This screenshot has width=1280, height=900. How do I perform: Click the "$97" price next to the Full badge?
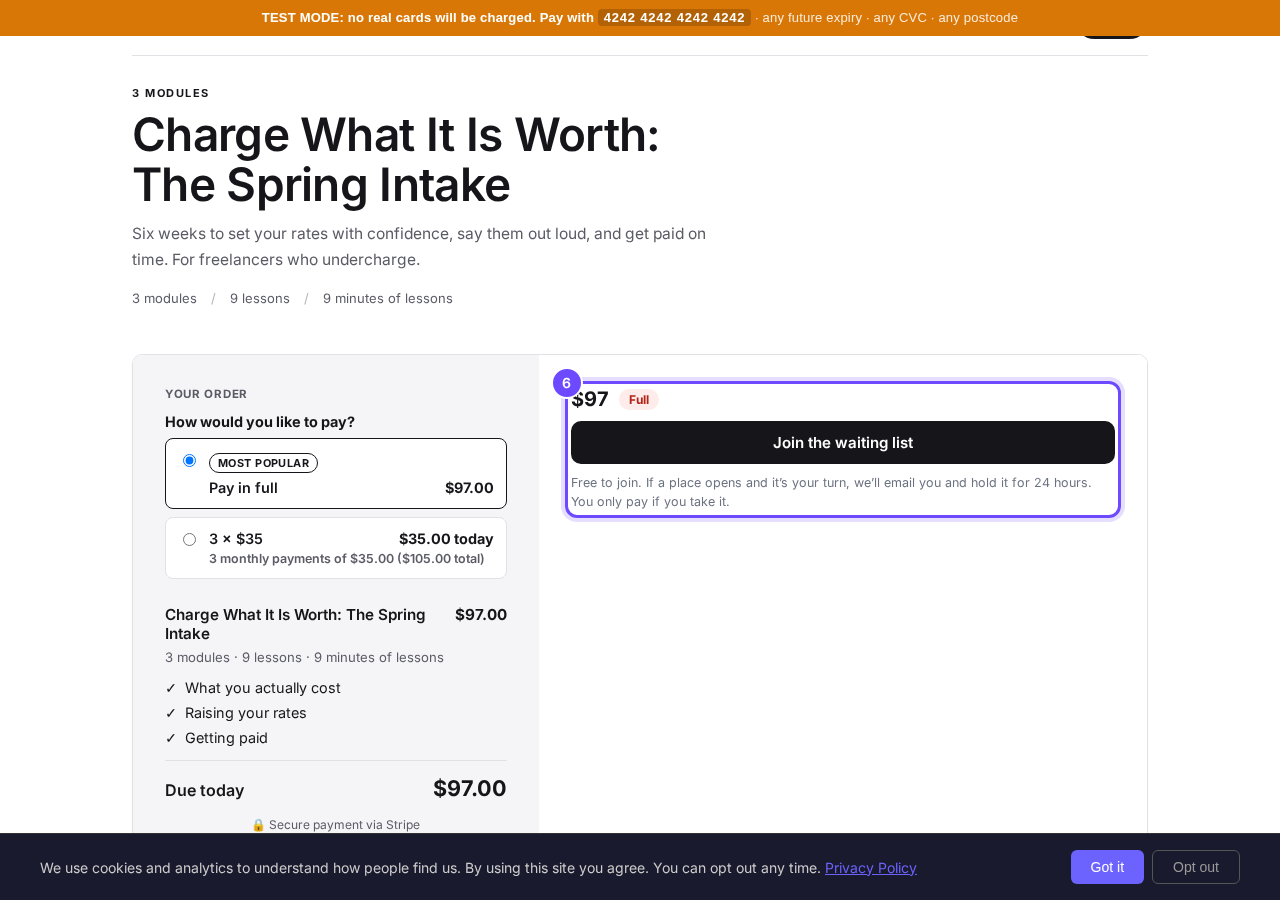(x=590, y=399)
